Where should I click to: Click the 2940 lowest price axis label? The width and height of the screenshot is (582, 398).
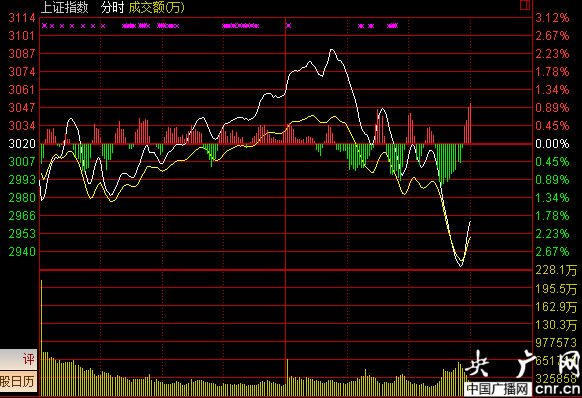(22, 252)
